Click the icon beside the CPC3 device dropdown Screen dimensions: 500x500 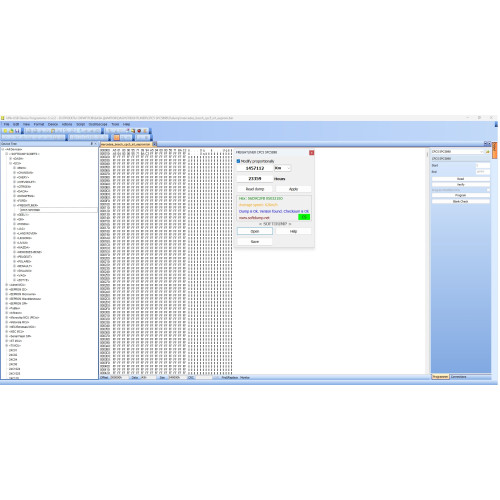pyautogui.click(x=488, y=152)
